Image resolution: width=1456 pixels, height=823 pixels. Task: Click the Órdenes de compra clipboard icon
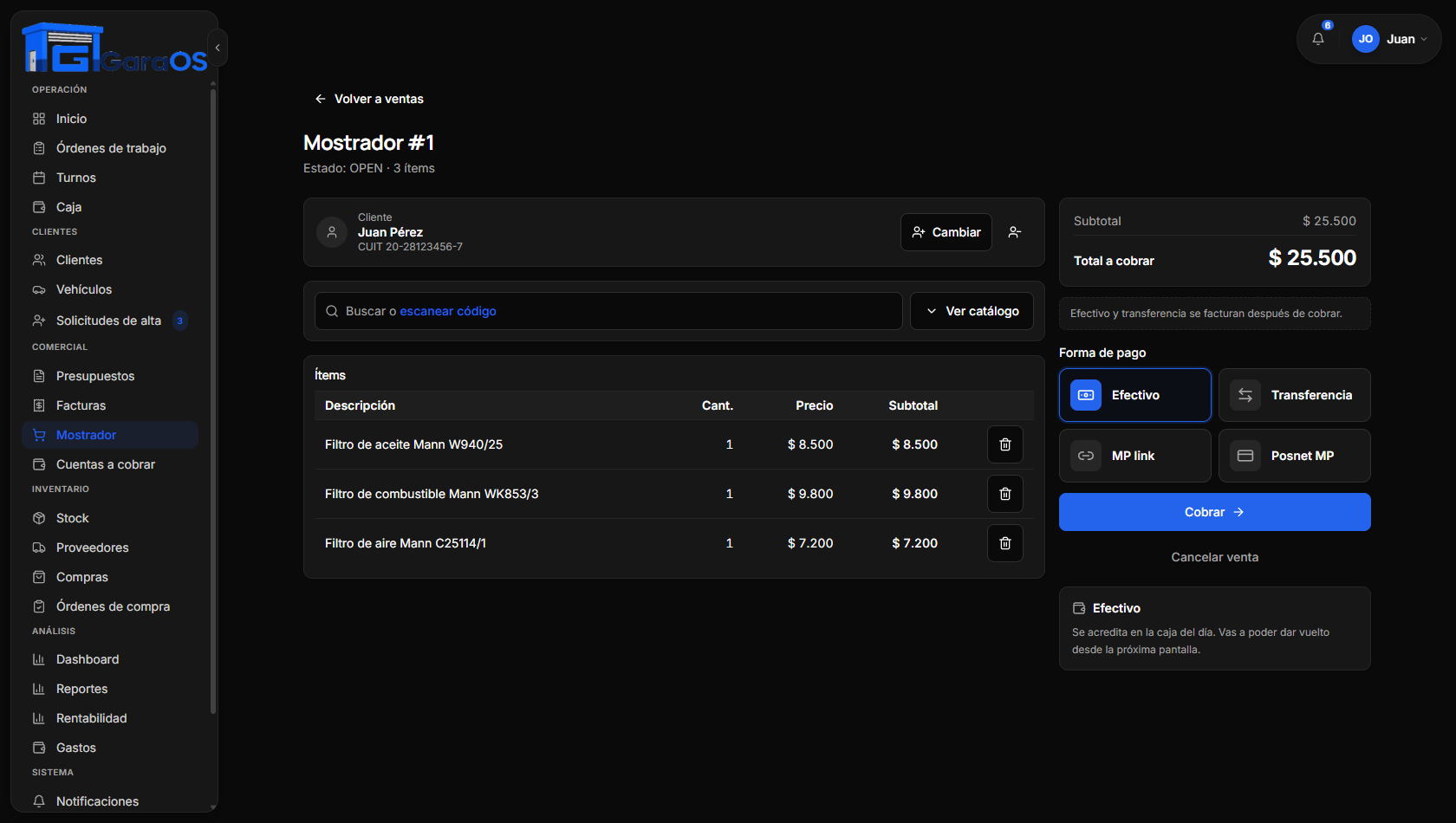[x=39, y=606]
